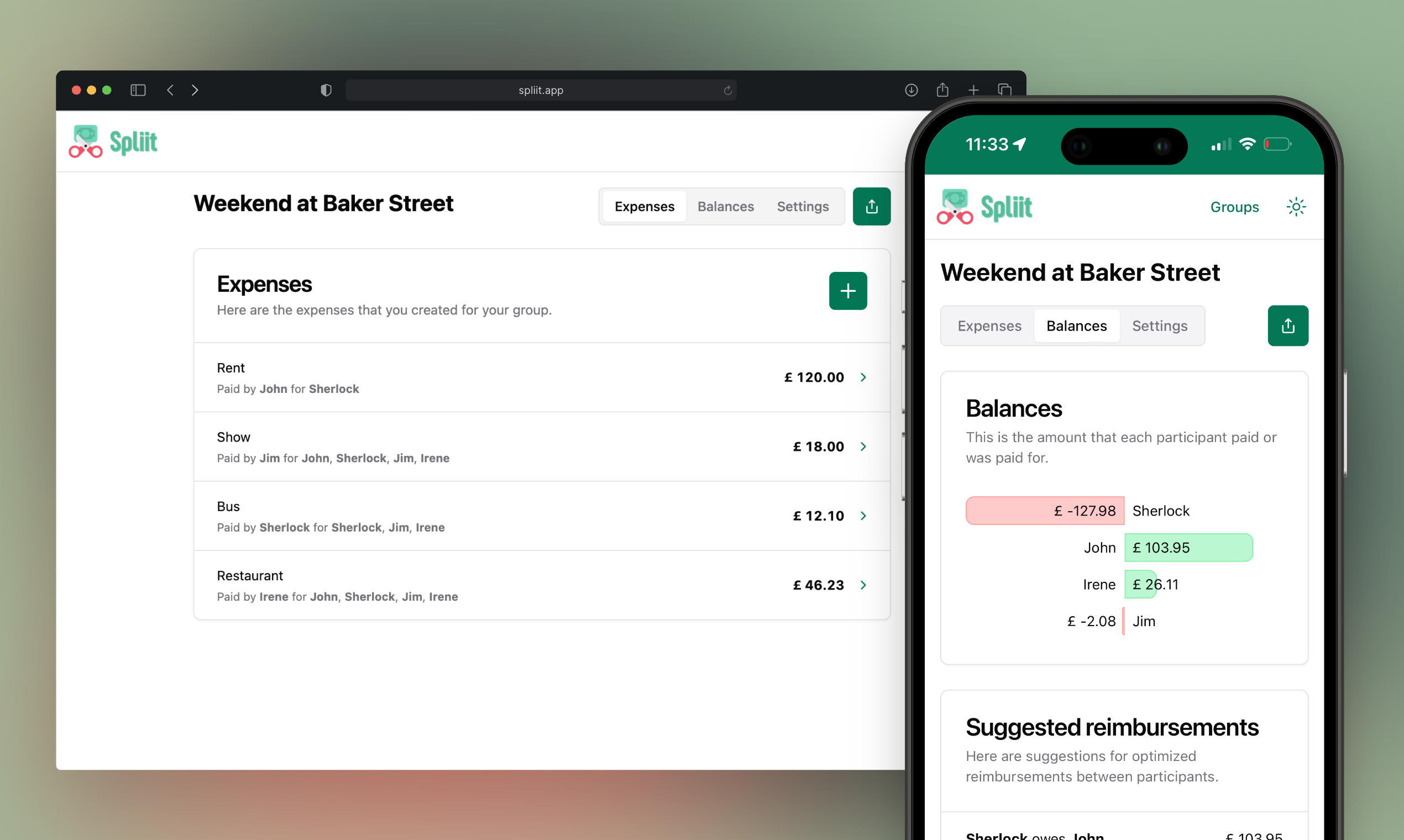Image resolution: width=1404 pixels, height=840 pixels.
Task: Switch to Expenses tab on phone
Action: point(989,326)
